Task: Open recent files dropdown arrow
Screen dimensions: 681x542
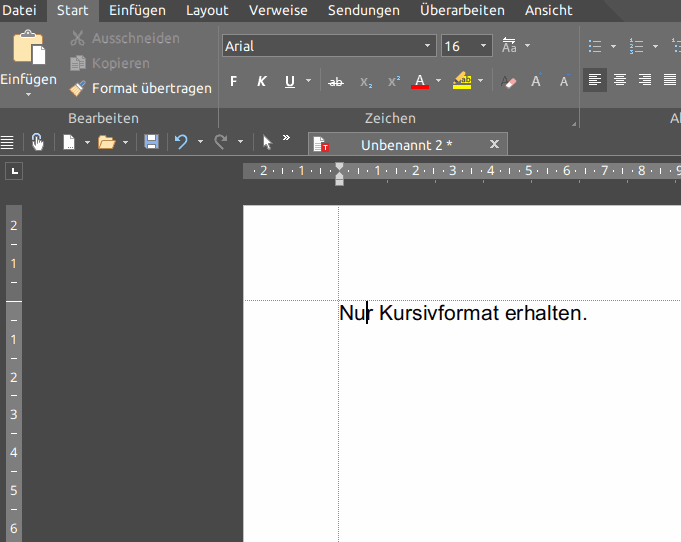Action: 125,142
